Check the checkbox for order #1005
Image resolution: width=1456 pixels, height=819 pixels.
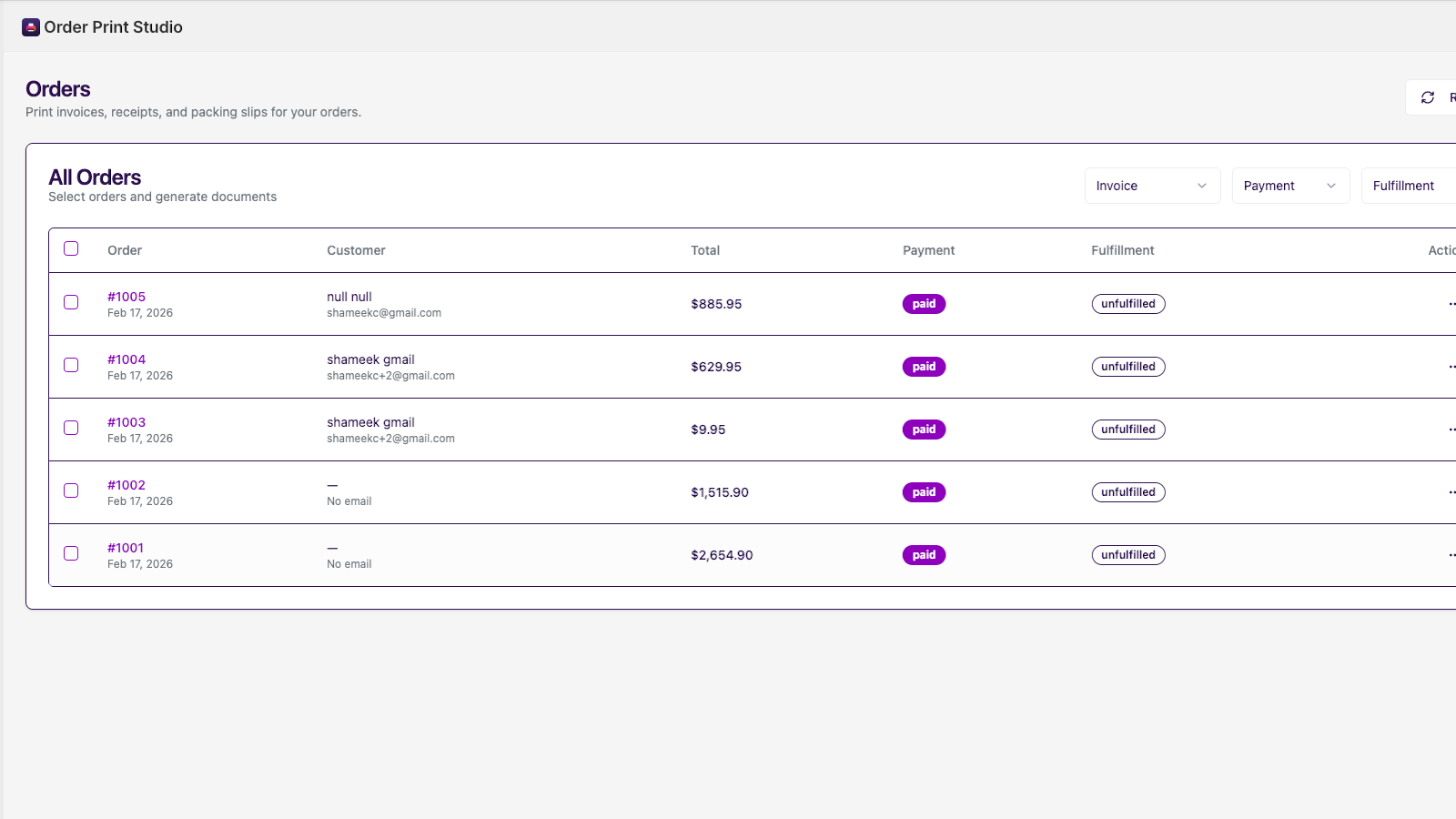(x=71, y=302)
